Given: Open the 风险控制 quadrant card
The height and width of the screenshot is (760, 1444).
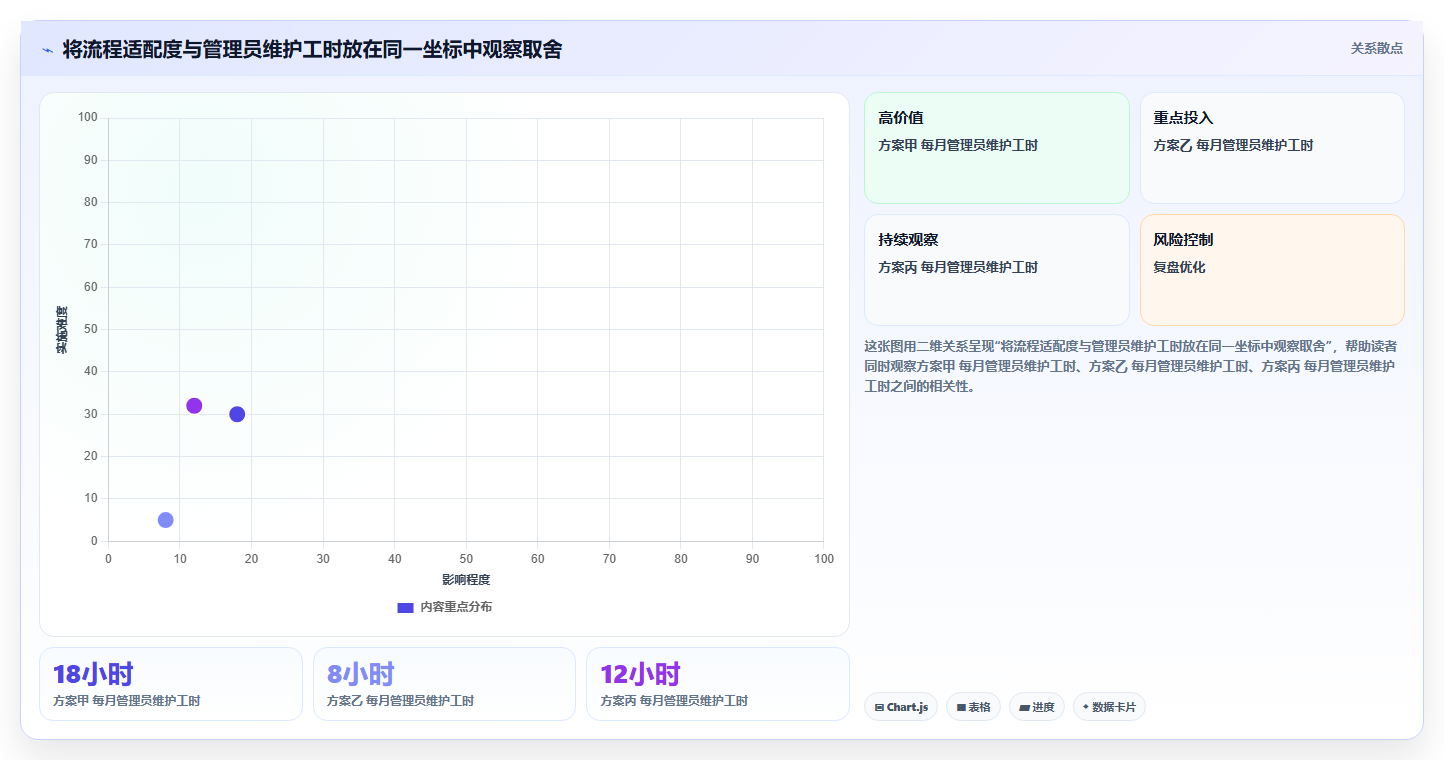Looking at the screenshot, I should 1272,270.
